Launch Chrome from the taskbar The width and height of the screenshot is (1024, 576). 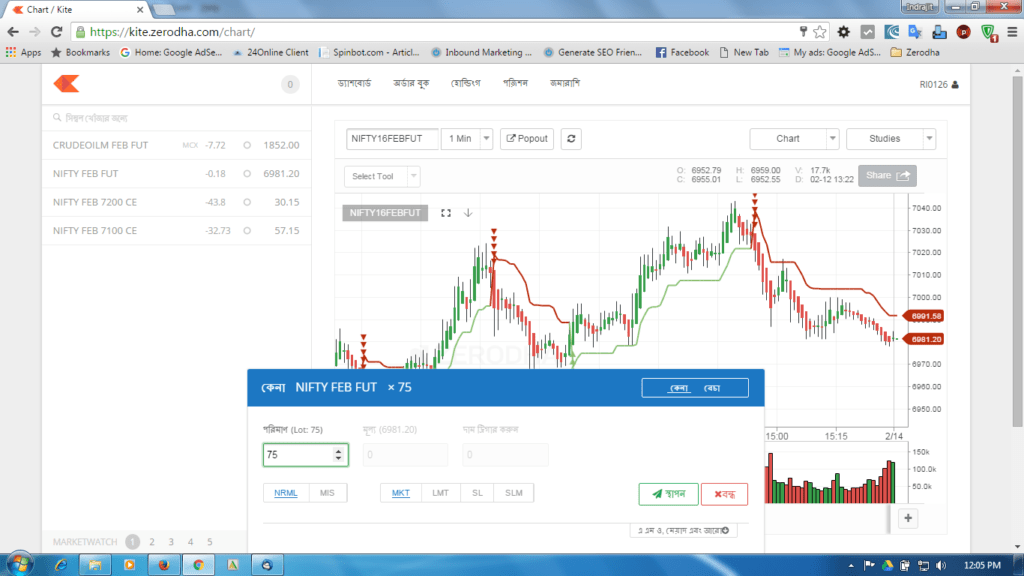(x=196, y=564)
